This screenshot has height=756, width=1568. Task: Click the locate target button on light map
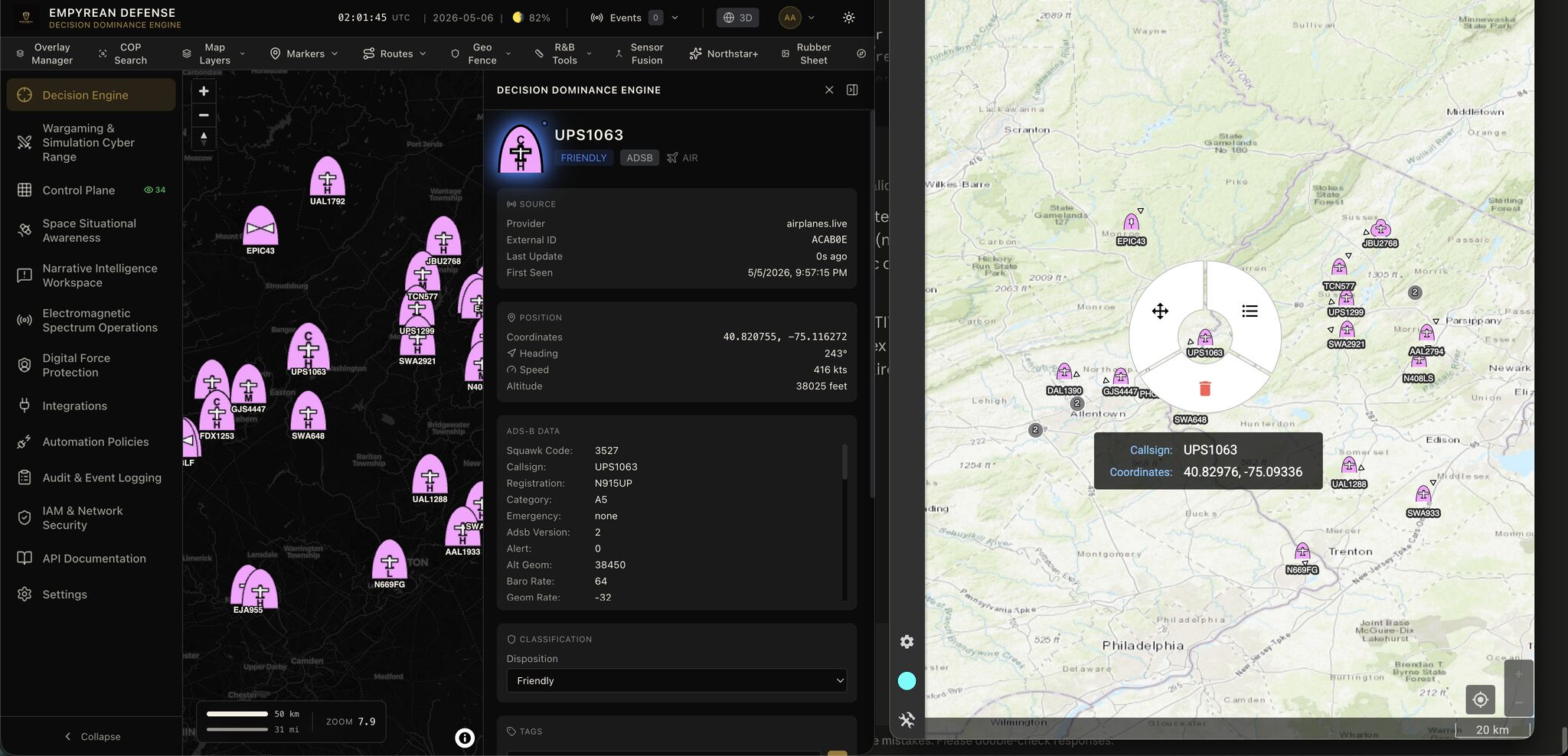1480,699
